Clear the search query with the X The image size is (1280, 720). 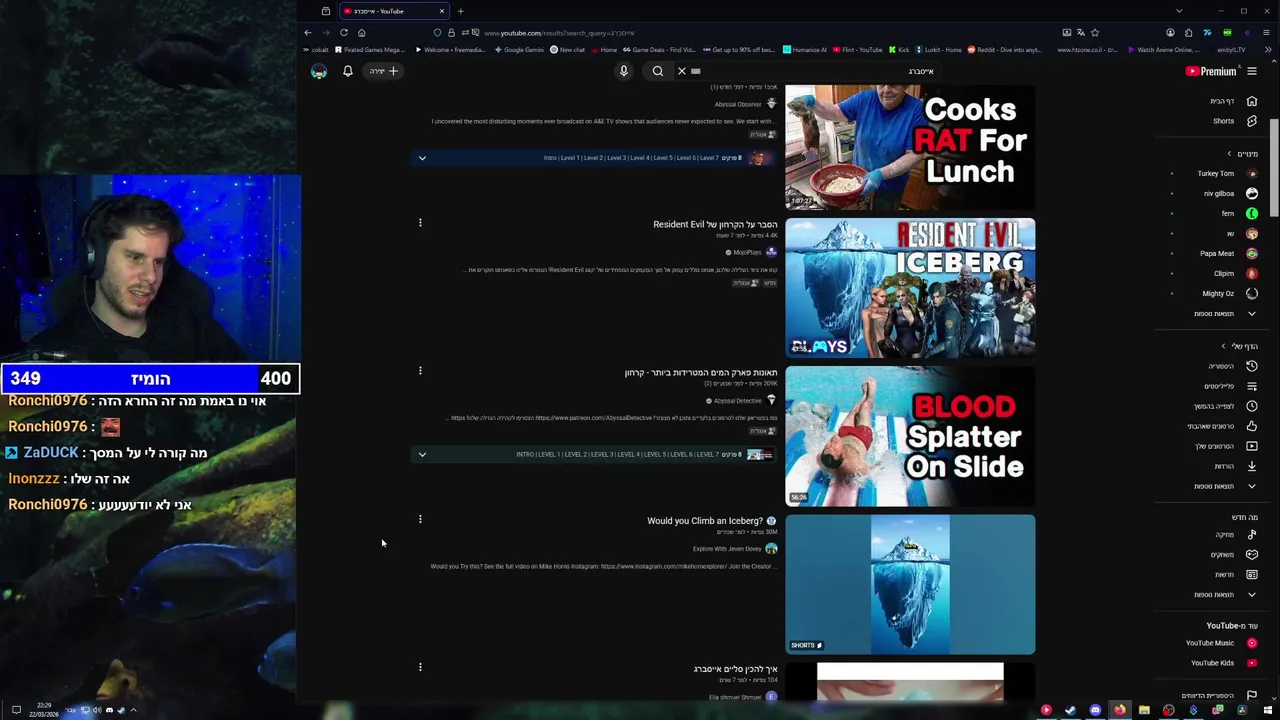(682, 71)
